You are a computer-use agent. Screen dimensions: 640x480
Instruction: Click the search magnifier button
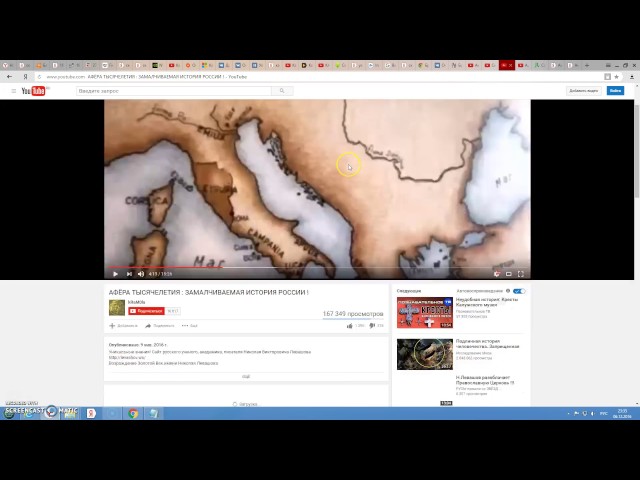click(282, 91)
